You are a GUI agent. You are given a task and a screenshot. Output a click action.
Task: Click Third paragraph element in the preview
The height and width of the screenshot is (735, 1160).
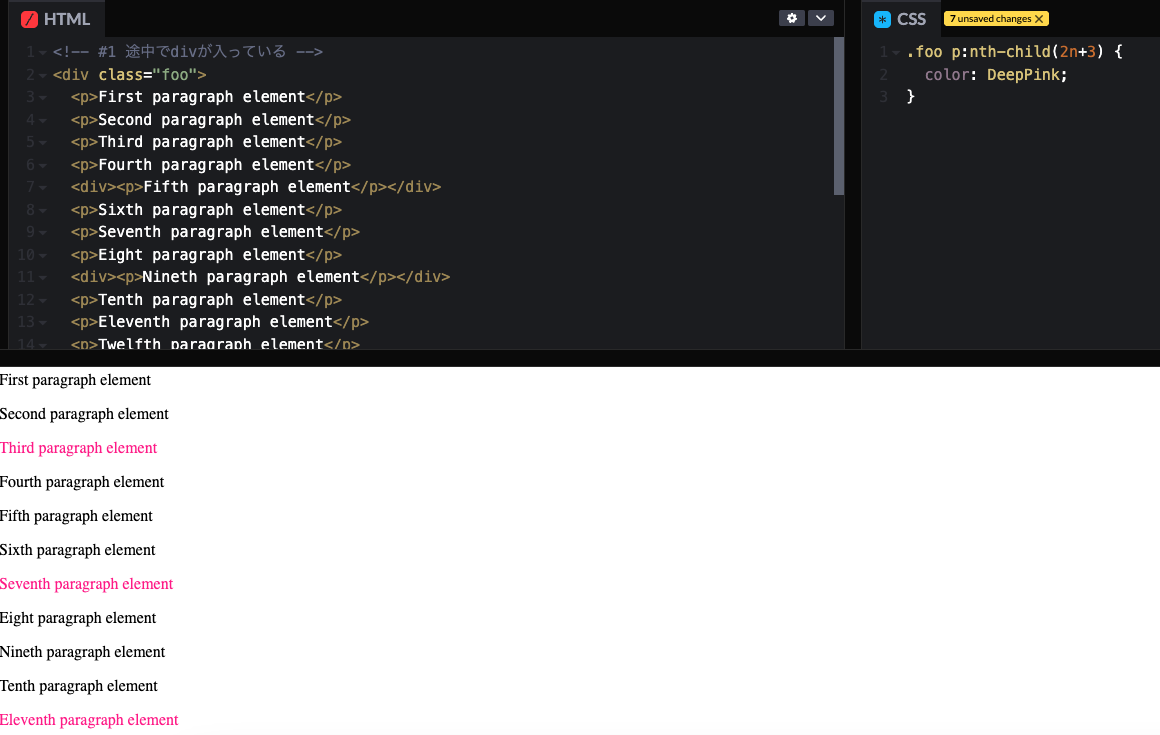click(78, 447)
